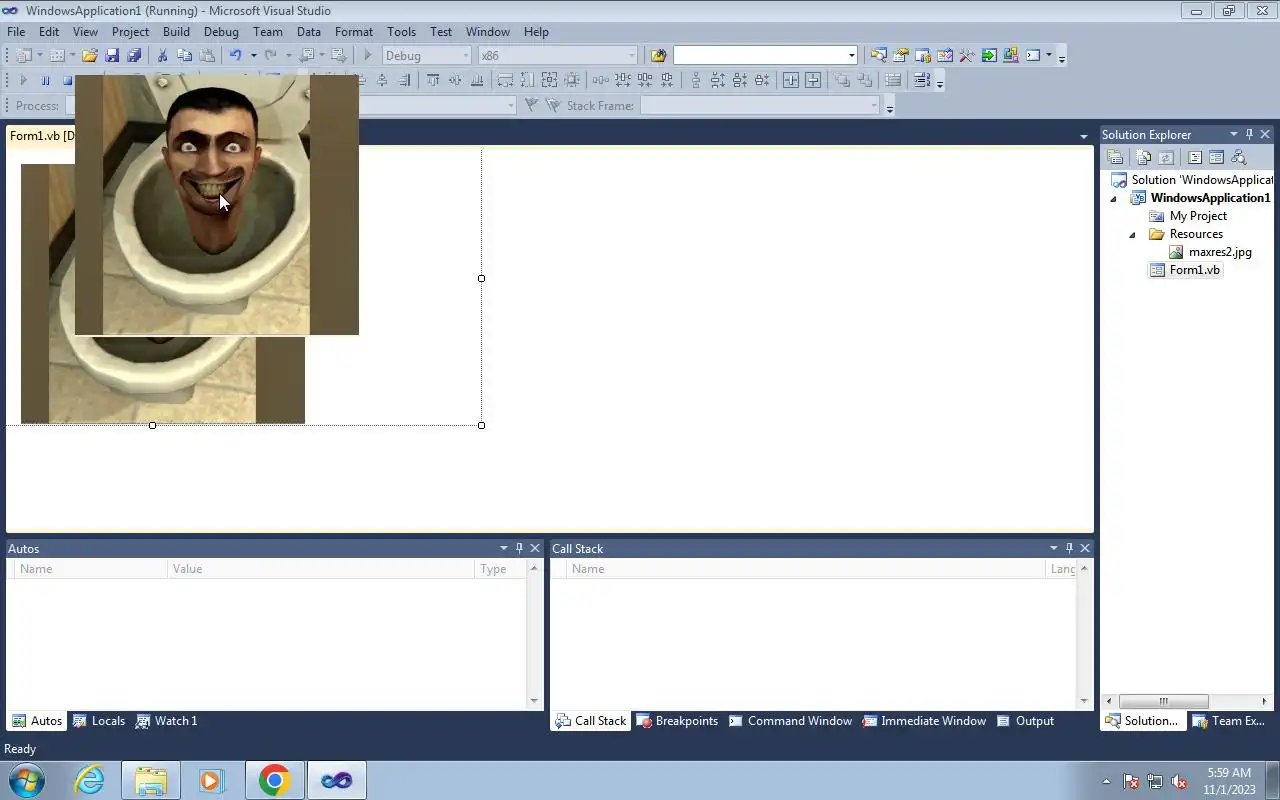The height and width of the screenshot is (800, 1280).
Task: Pause debugging with Break All icon
Action: (45, 81)
